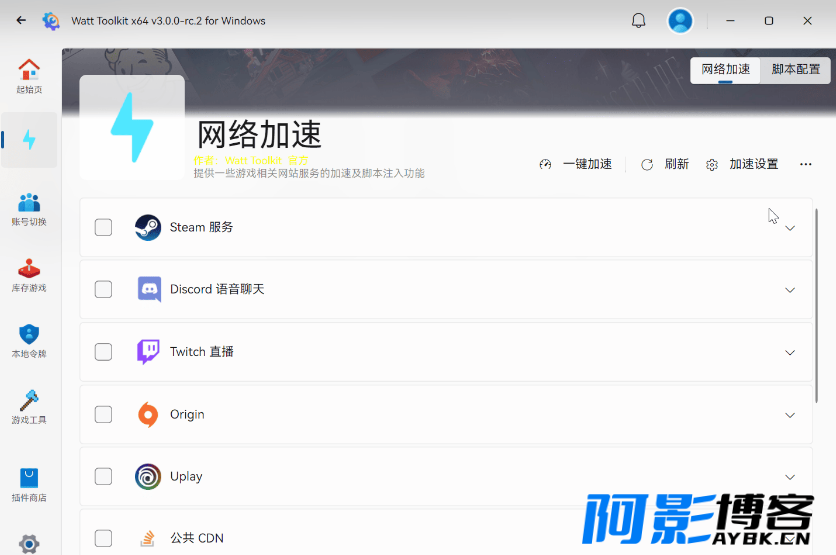Open the 本地令牌 local token page
836x555 pixels.
[29, 341]
